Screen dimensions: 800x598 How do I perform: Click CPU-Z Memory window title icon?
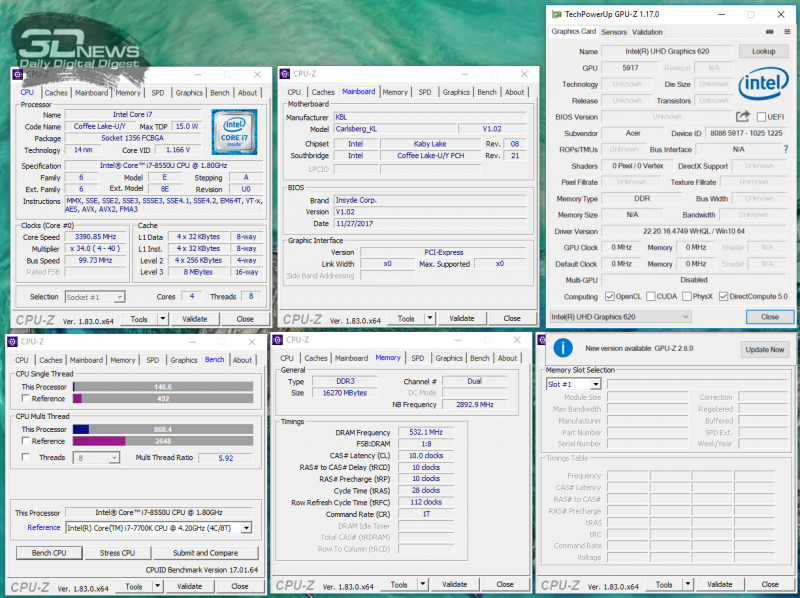click(278, 340)
